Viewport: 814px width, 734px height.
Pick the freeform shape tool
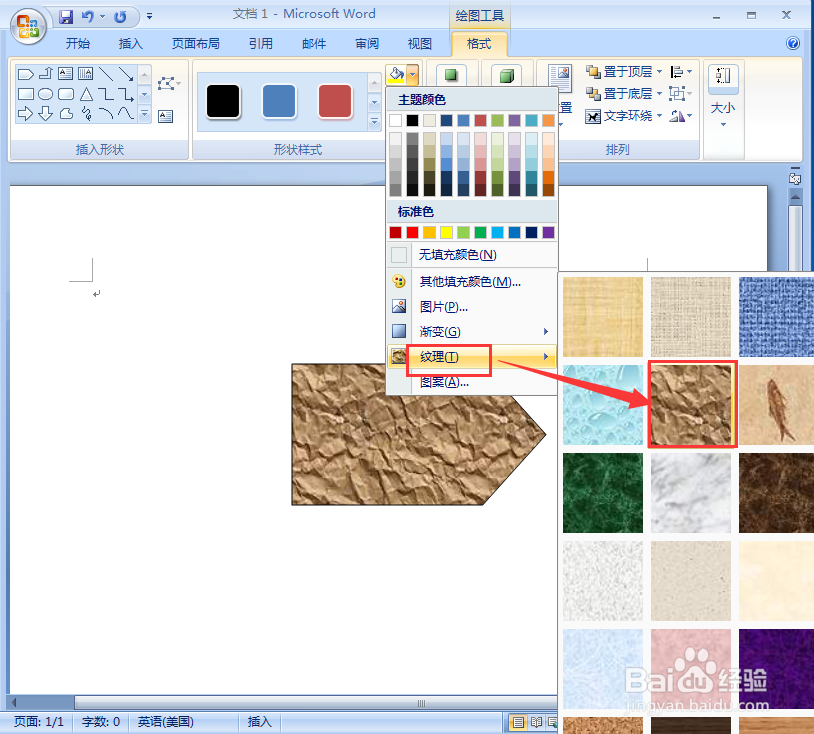click(66, 113)
